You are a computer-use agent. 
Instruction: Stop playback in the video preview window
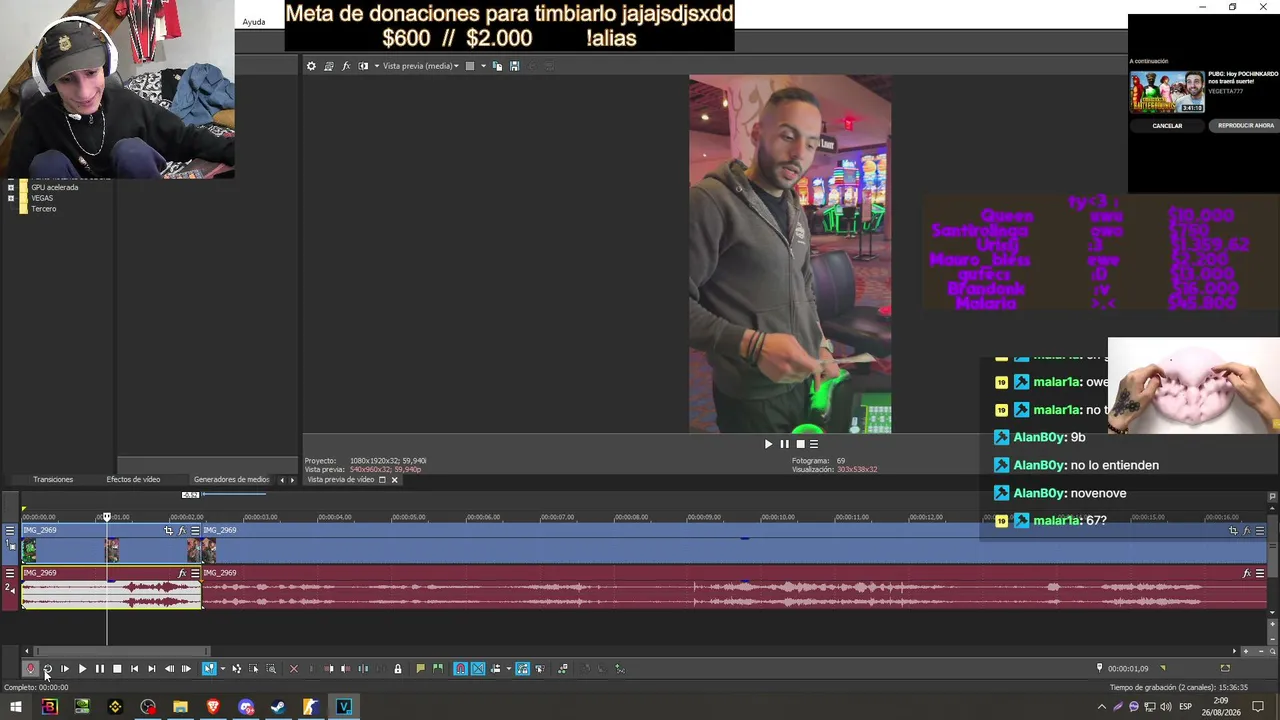[x=799, y=444]
